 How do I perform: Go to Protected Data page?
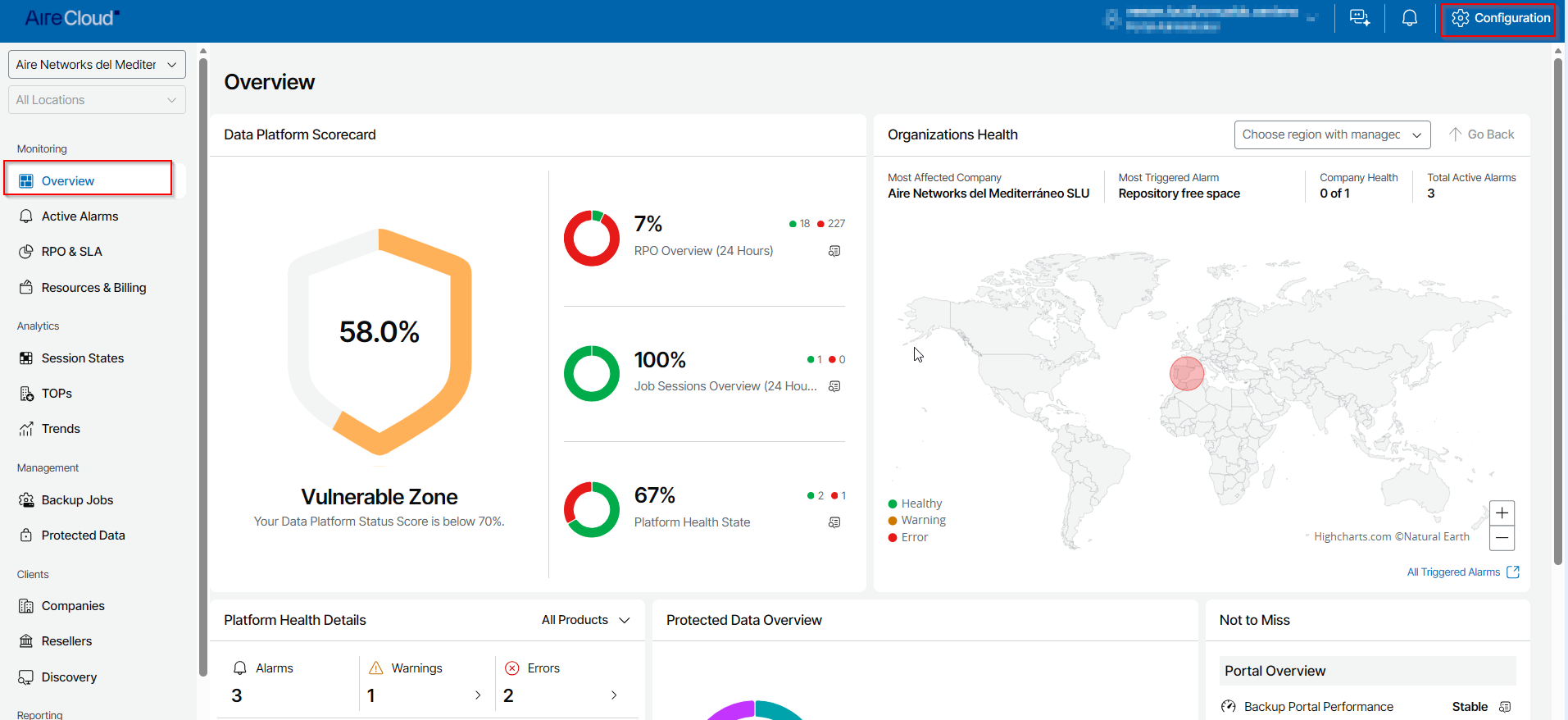click(x=83, y=535)
